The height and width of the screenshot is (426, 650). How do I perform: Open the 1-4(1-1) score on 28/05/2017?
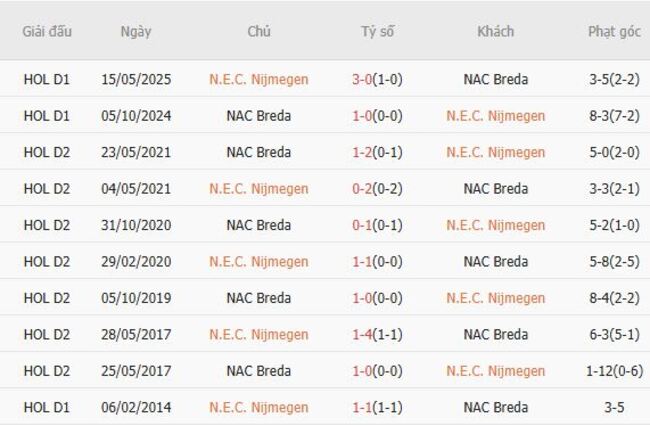click(x=378, y=335)
